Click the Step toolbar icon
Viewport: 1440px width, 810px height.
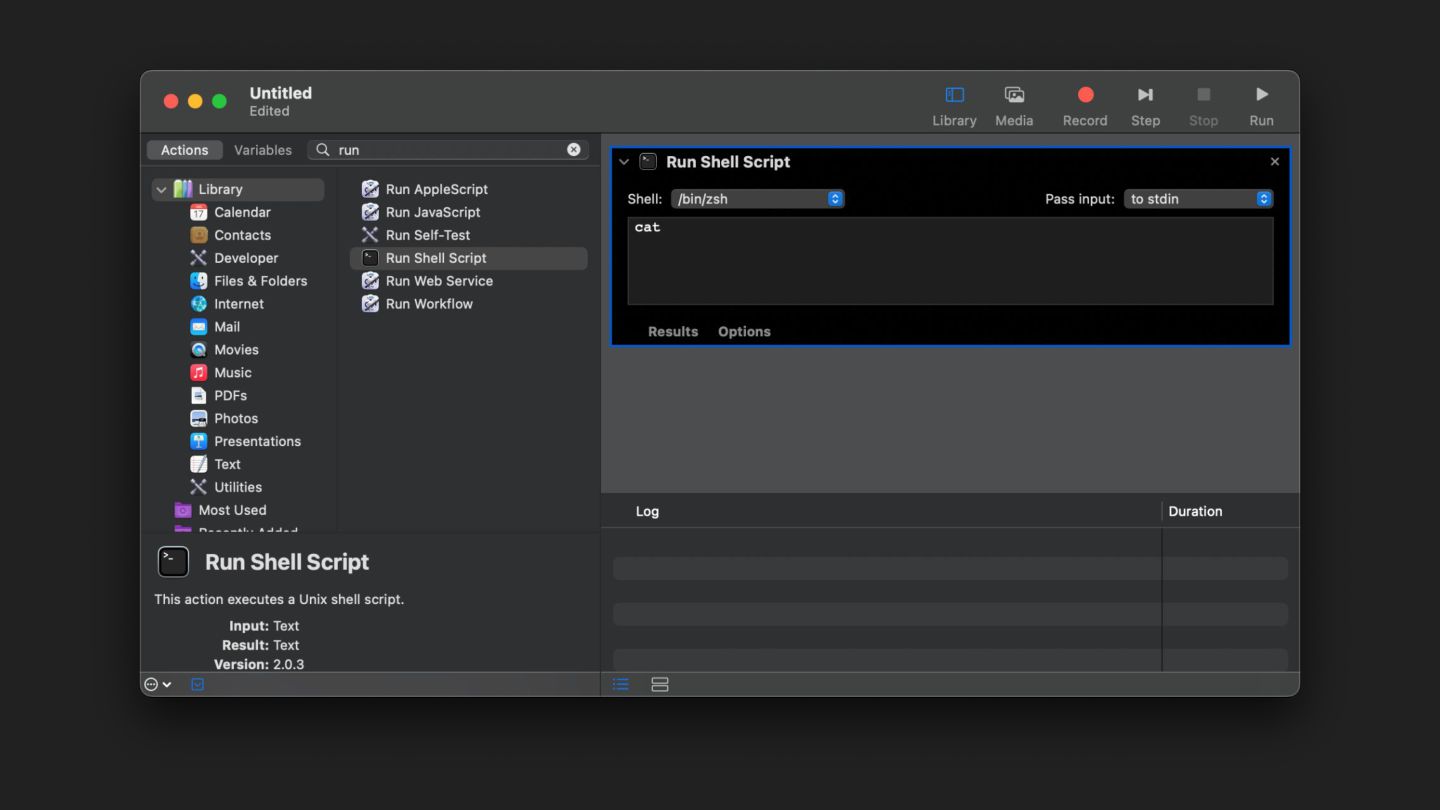1145,105
